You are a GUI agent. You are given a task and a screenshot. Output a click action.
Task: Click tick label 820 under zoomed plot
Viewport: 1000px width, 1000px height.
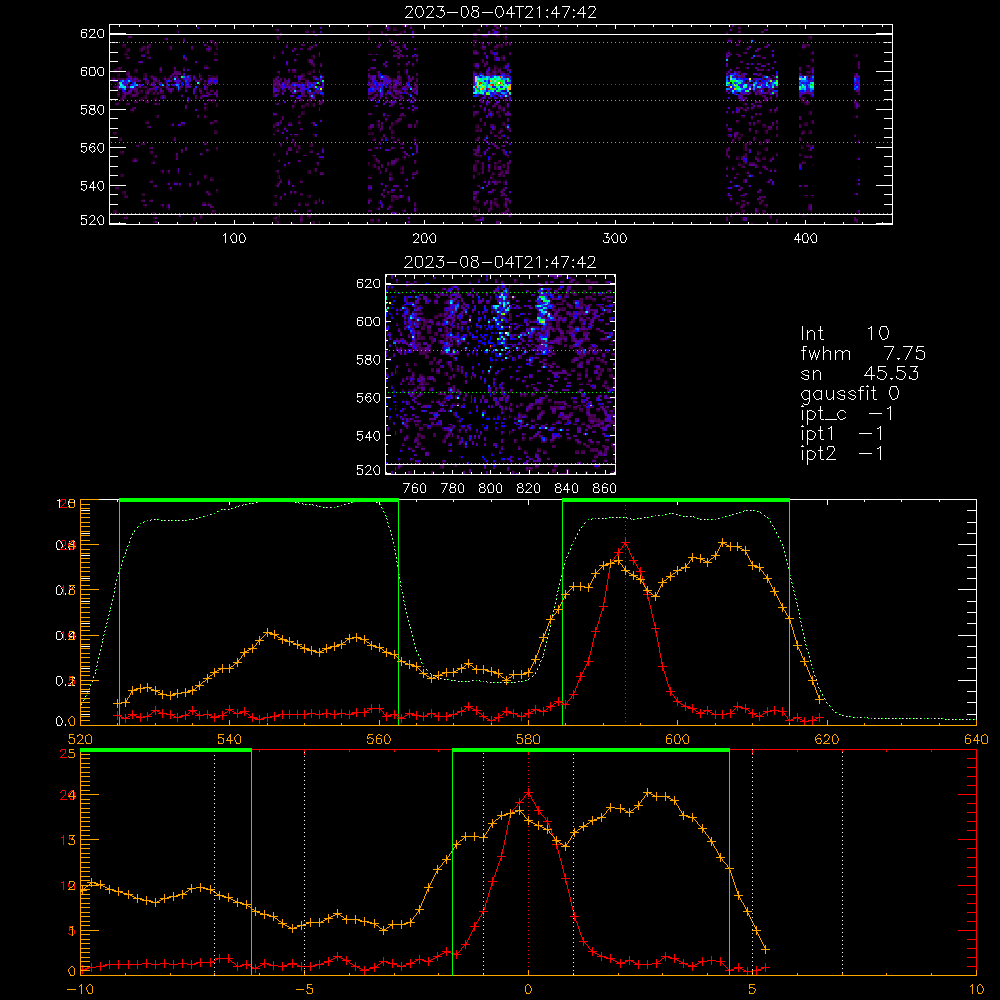[x=529, y=489]
